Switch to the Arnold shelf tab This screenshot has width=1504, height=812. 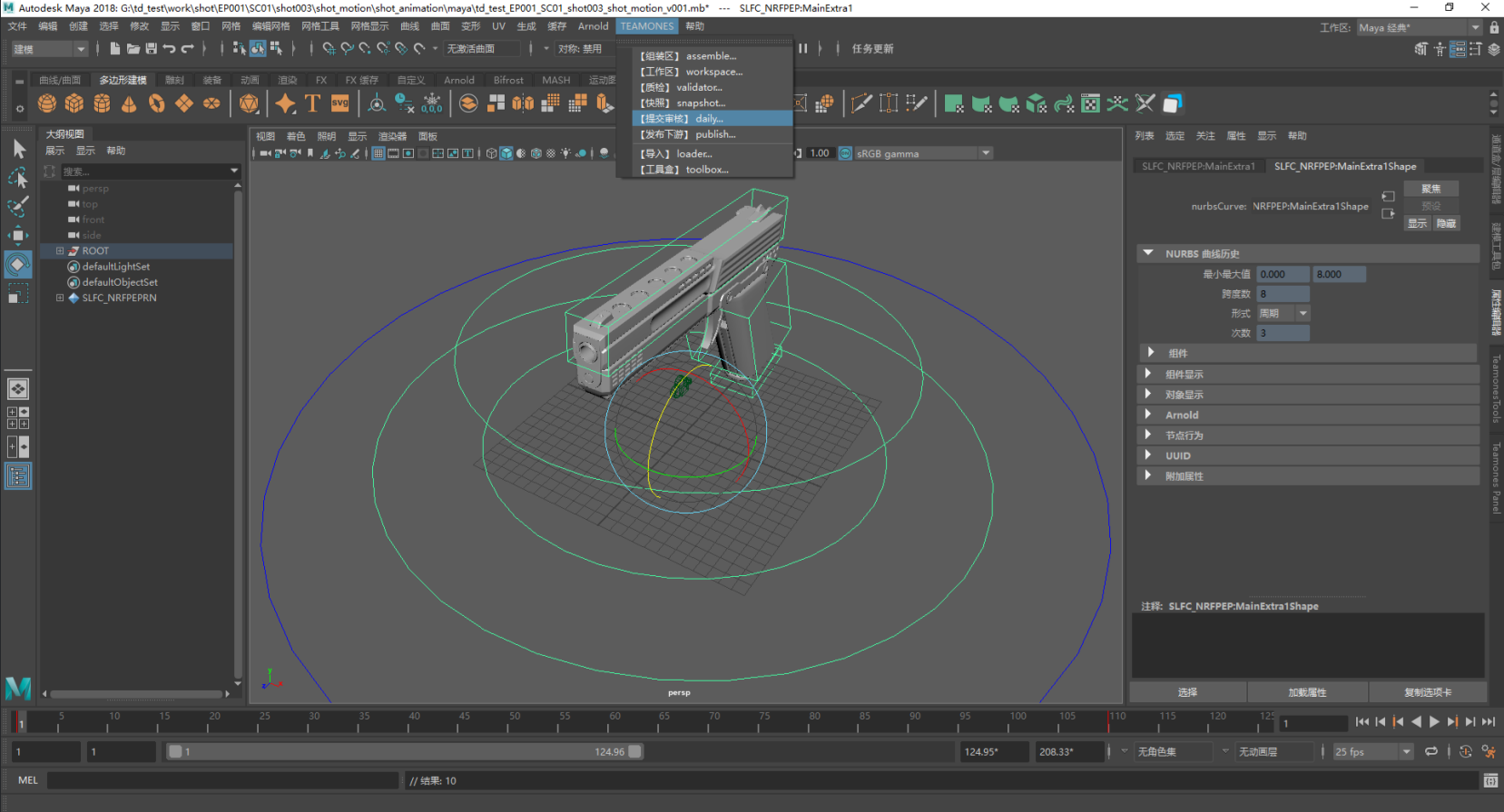tap(458, 80)
